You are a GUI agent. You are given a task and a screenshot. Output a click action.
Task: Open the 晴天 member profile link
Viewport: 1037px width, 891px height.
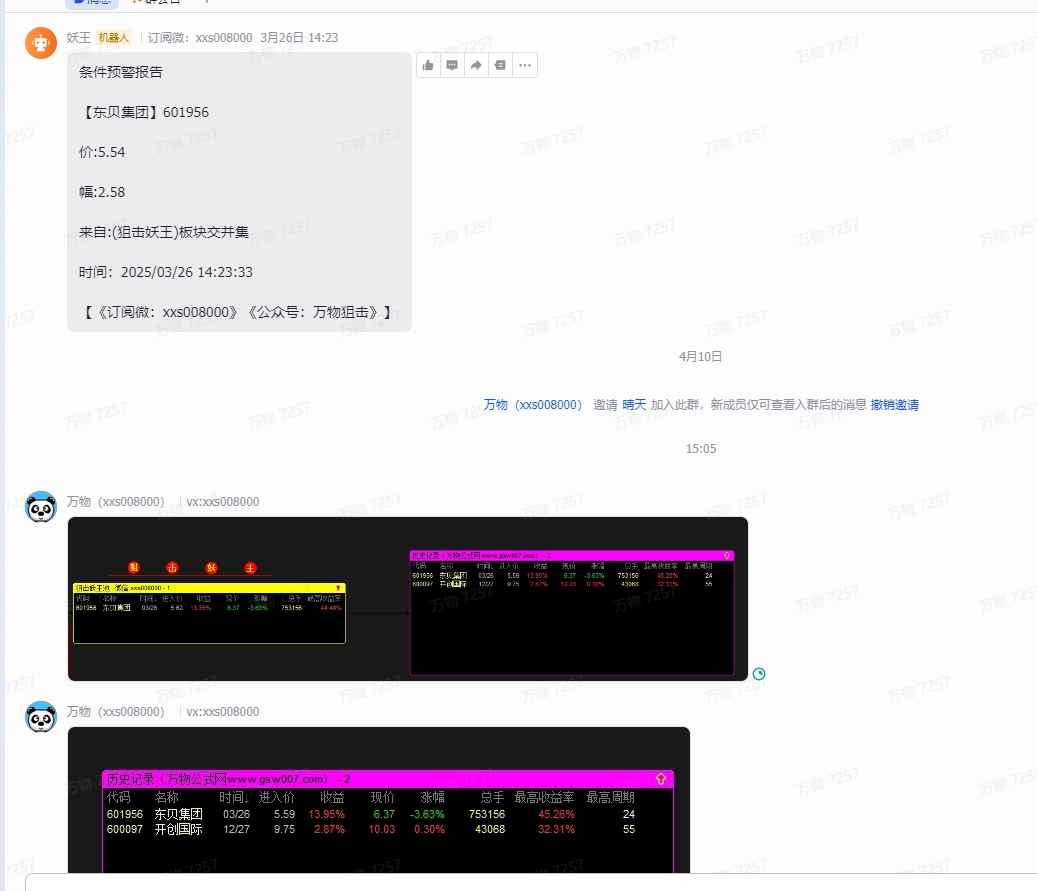tap(634, 404)
